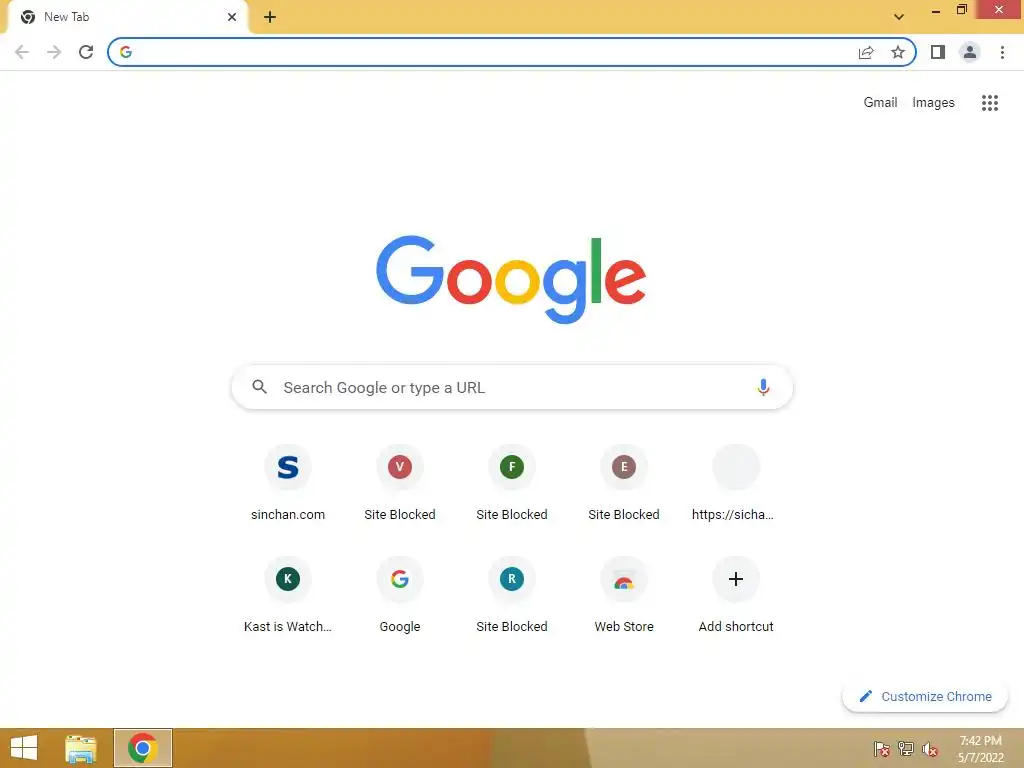Click the Customize Chrome button
Image resolution: width=1024 pixels, height=768 pixels.
925,697
